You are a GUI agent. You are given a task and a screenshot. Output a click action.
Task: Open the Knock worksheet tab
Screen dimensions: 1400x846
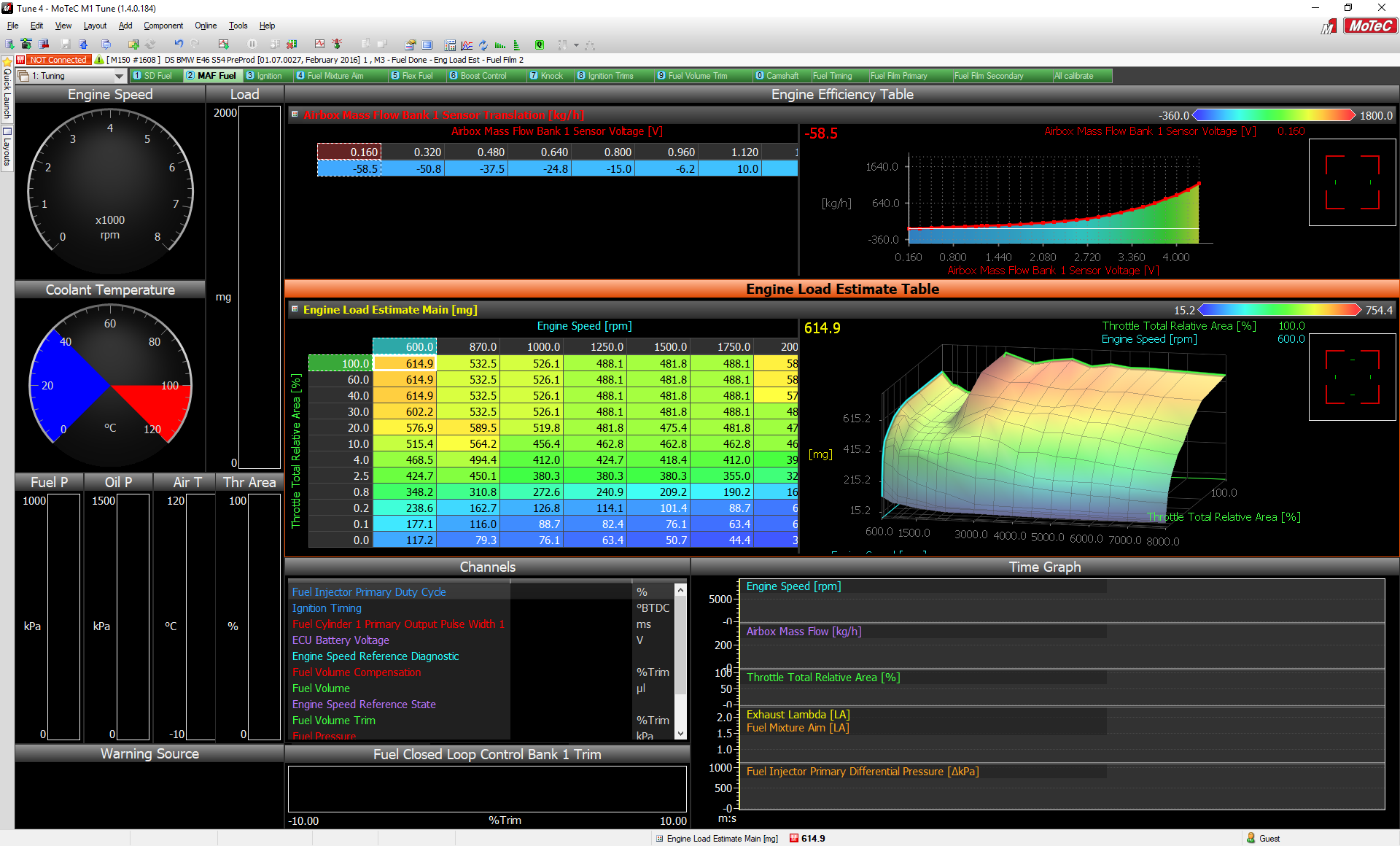click(x=551, y=76)
